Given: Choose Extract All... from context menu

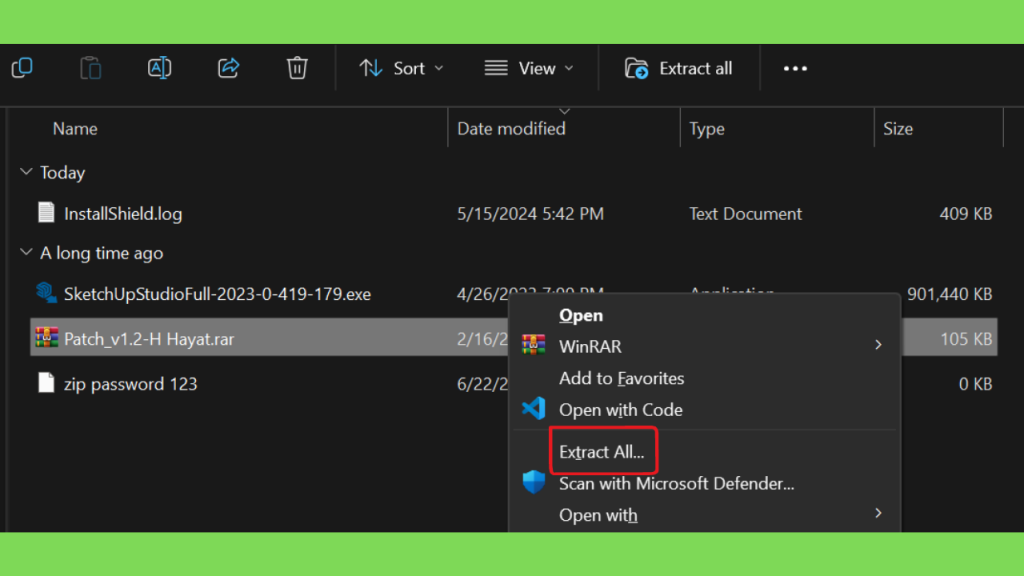Looking at the screenshot, I should tap(602, 453).
